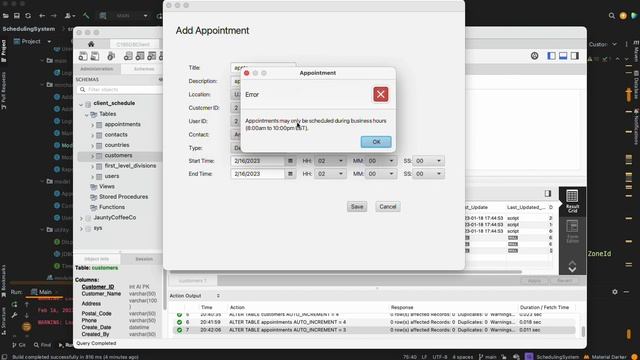Open End Time seconds dropdown
Viewport: 640px width, 360px height.
tap(428, 174)
